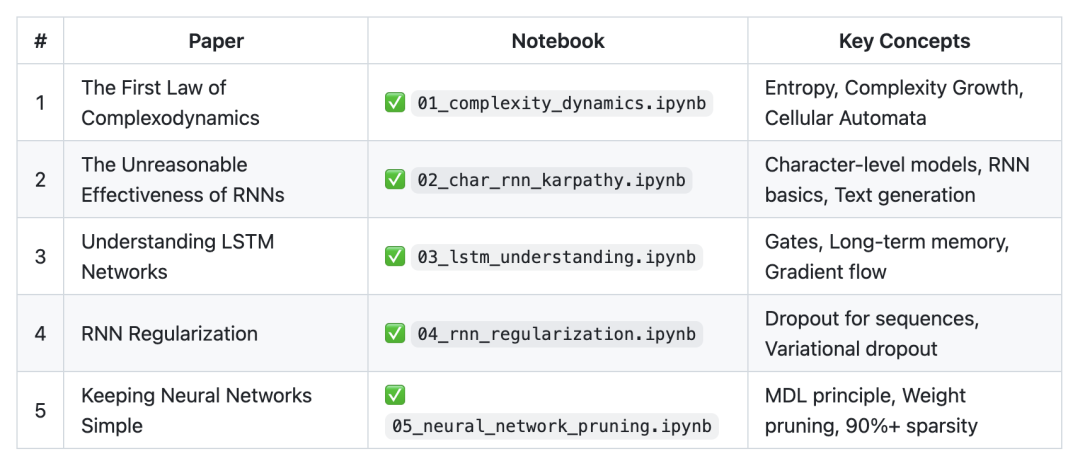Click the Key Concepts column header
The height and width of the screenshot is (468, 1080).
(x=904, y=41)
